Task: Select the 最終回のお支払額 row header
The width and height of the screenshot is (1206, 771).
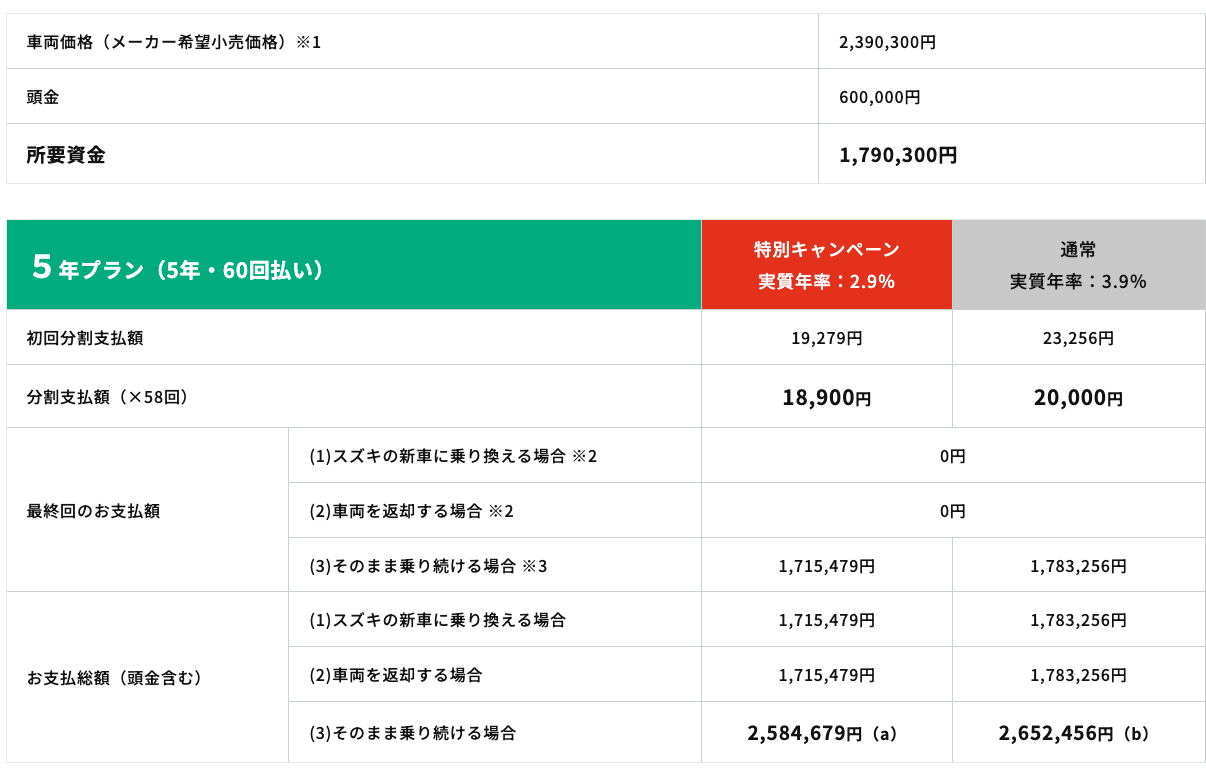Action: click(93, 511)
